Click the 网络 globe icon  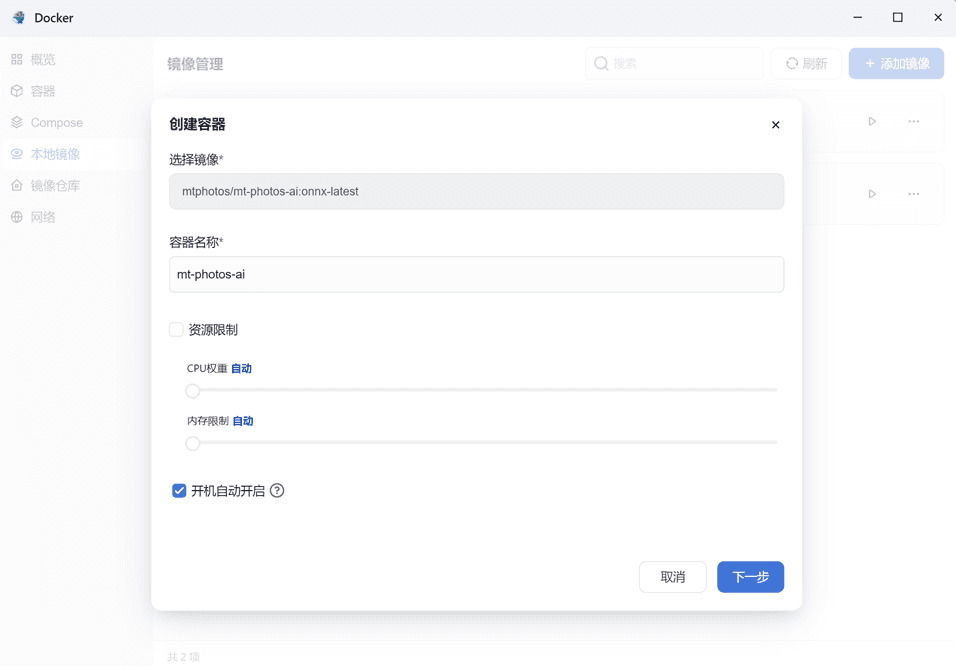click(x=17, y=217)
